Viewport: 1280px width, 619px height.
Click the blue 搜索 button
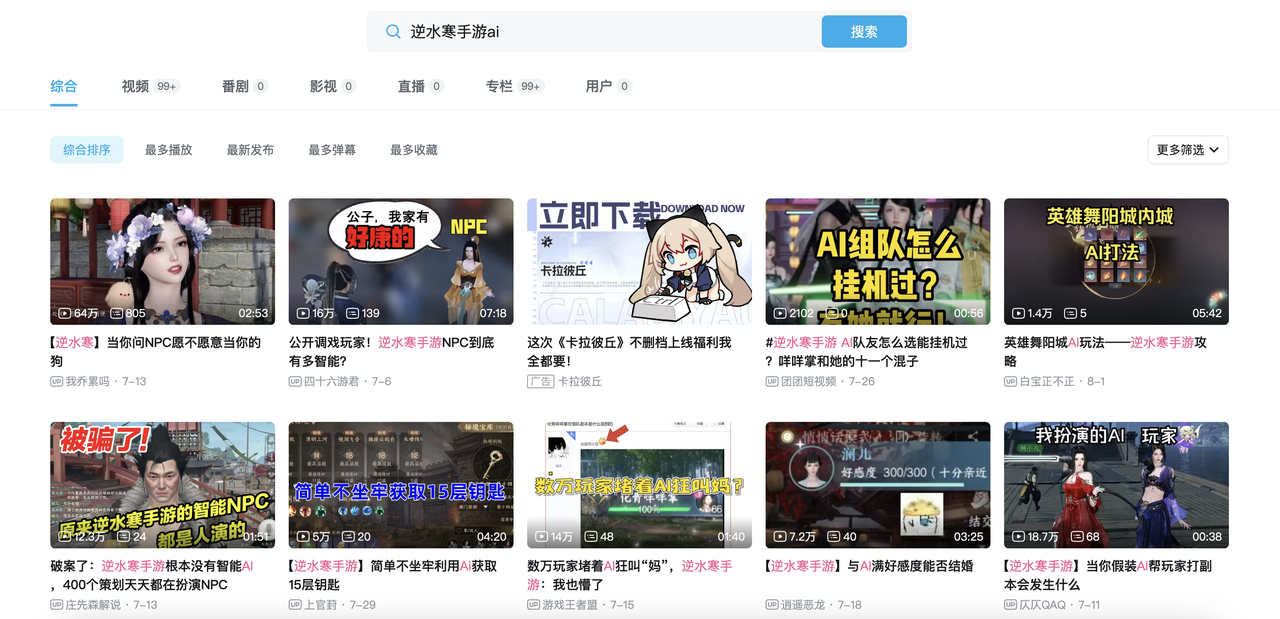[x=864, y=31]
